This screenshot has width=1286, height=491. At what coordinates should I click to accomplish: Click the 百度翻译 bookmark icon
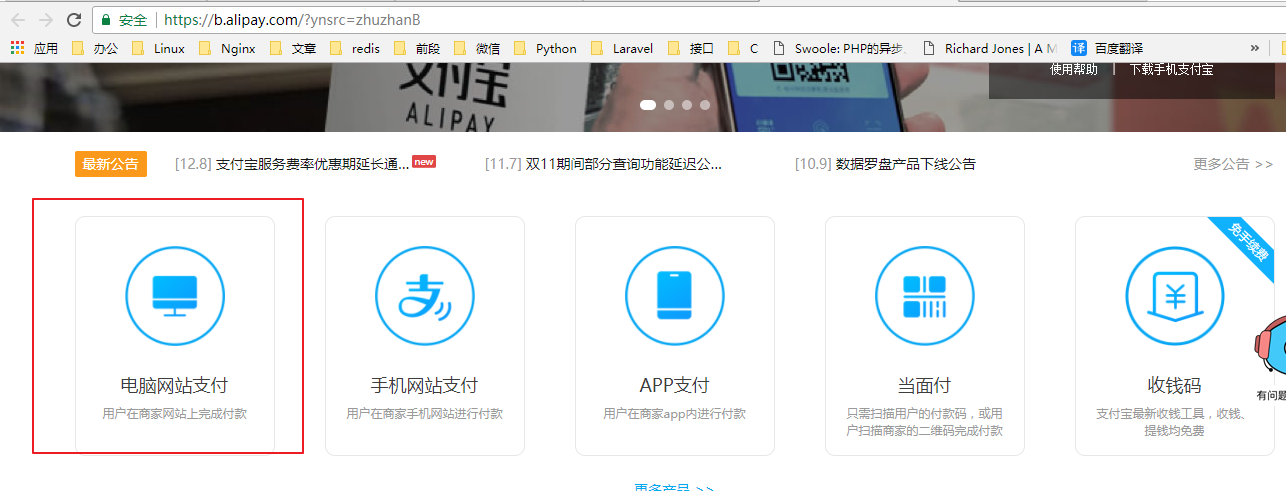1079,48
